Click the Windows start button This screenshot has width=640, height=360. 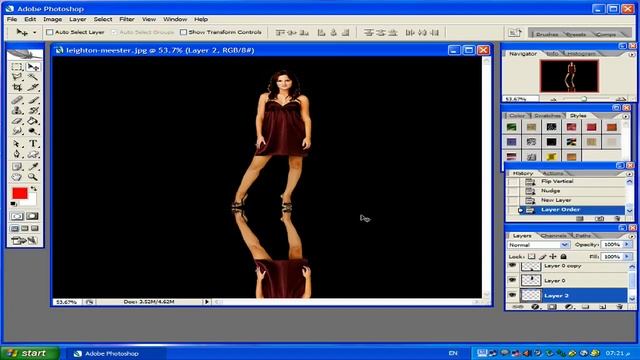pos(30,353)
